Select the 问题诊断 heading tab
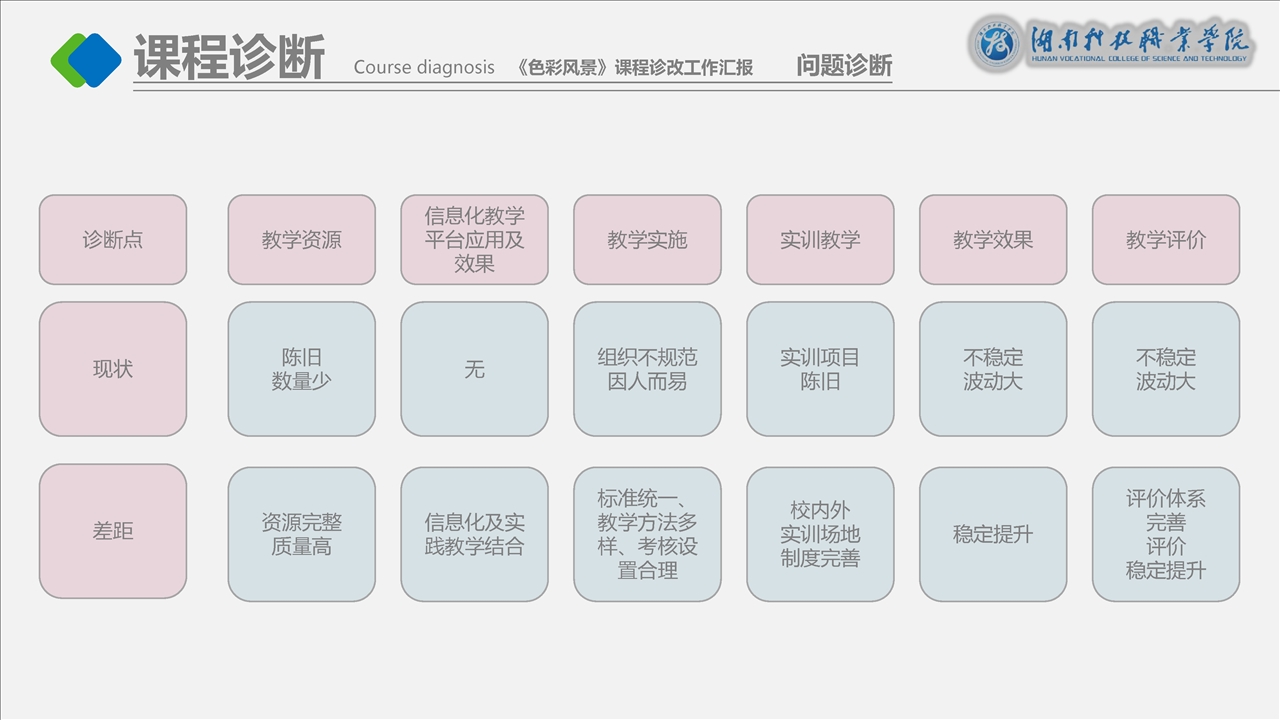This screenshot has height=720, width=1280. point(844,66)
